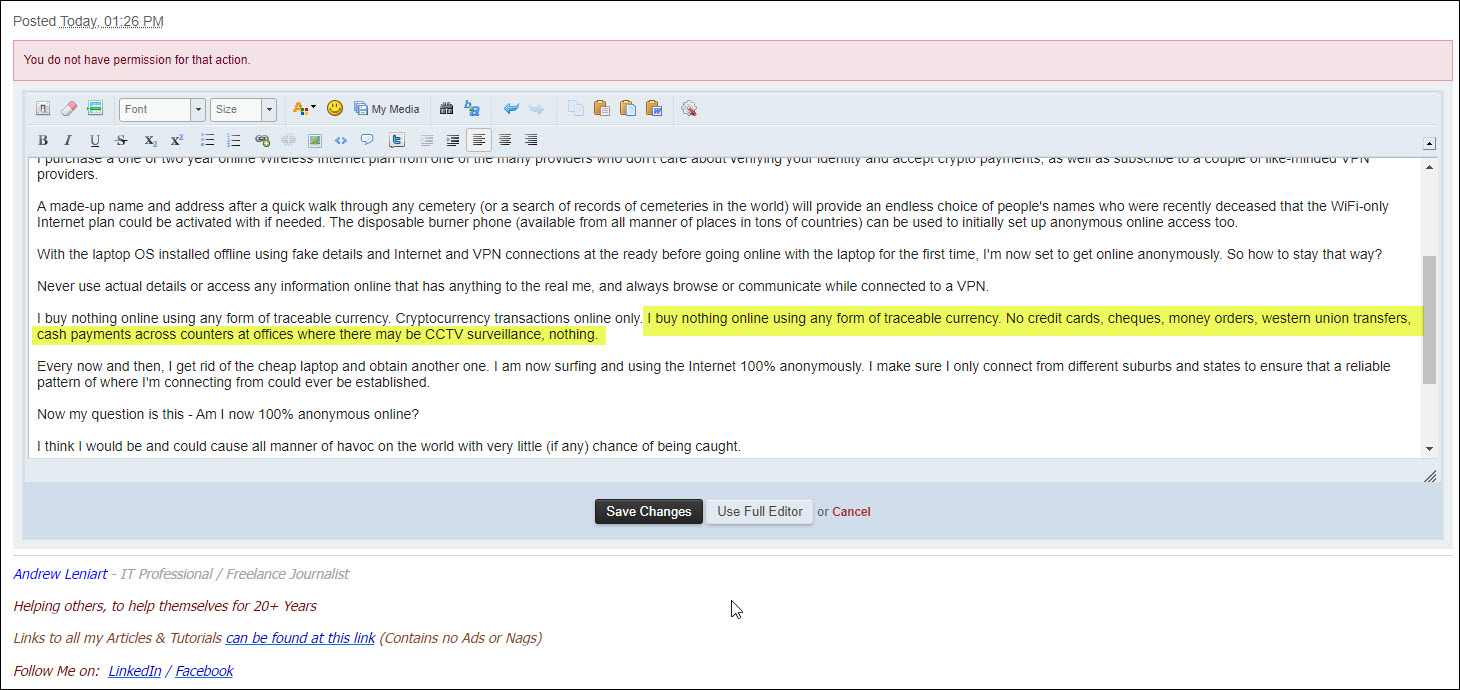This screenshot has width=1460, height=690.
Task: Toggle strikethrough formatting
Action: pos(122,140)
